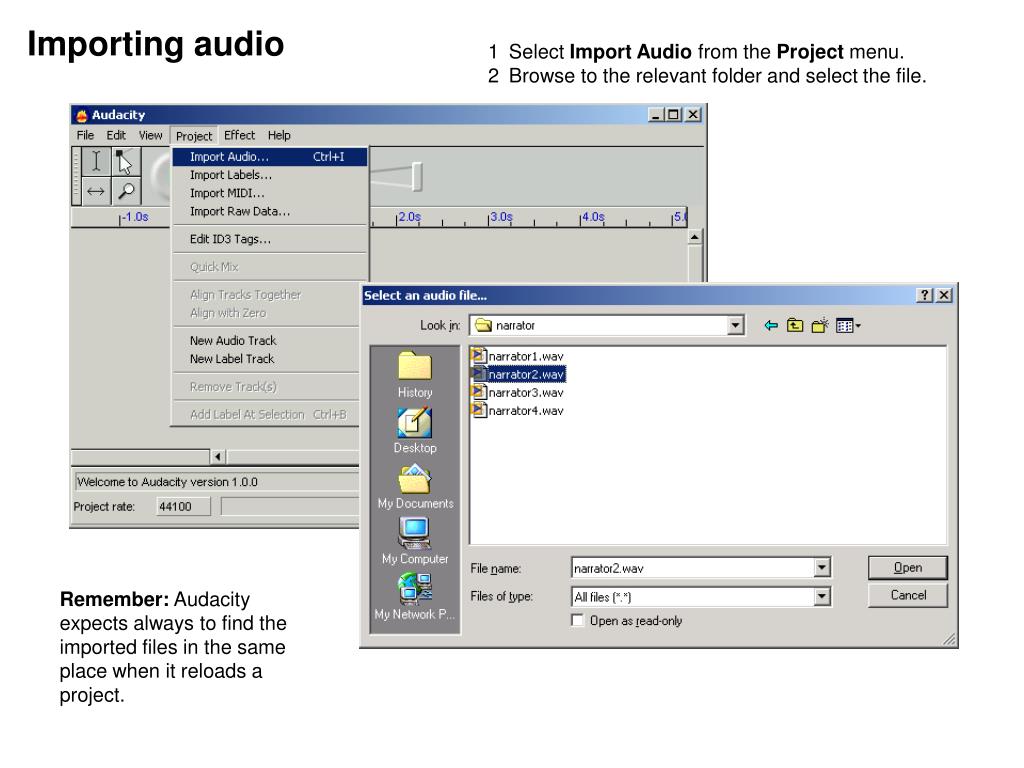Expand the Files of type dropdown

[x=822, y=596]
